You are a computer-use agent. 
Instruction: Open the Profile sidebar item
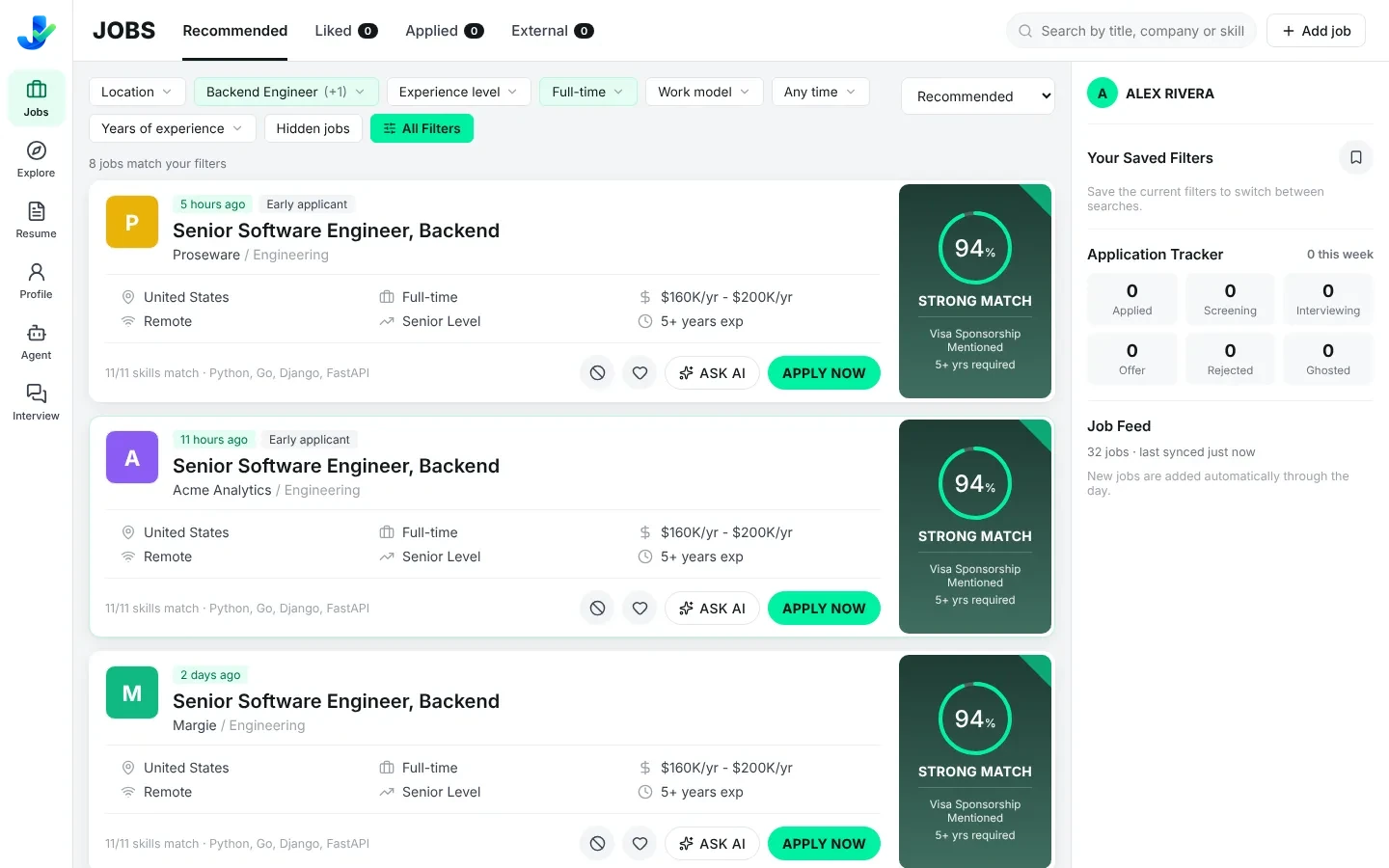(x=36, y=281)
